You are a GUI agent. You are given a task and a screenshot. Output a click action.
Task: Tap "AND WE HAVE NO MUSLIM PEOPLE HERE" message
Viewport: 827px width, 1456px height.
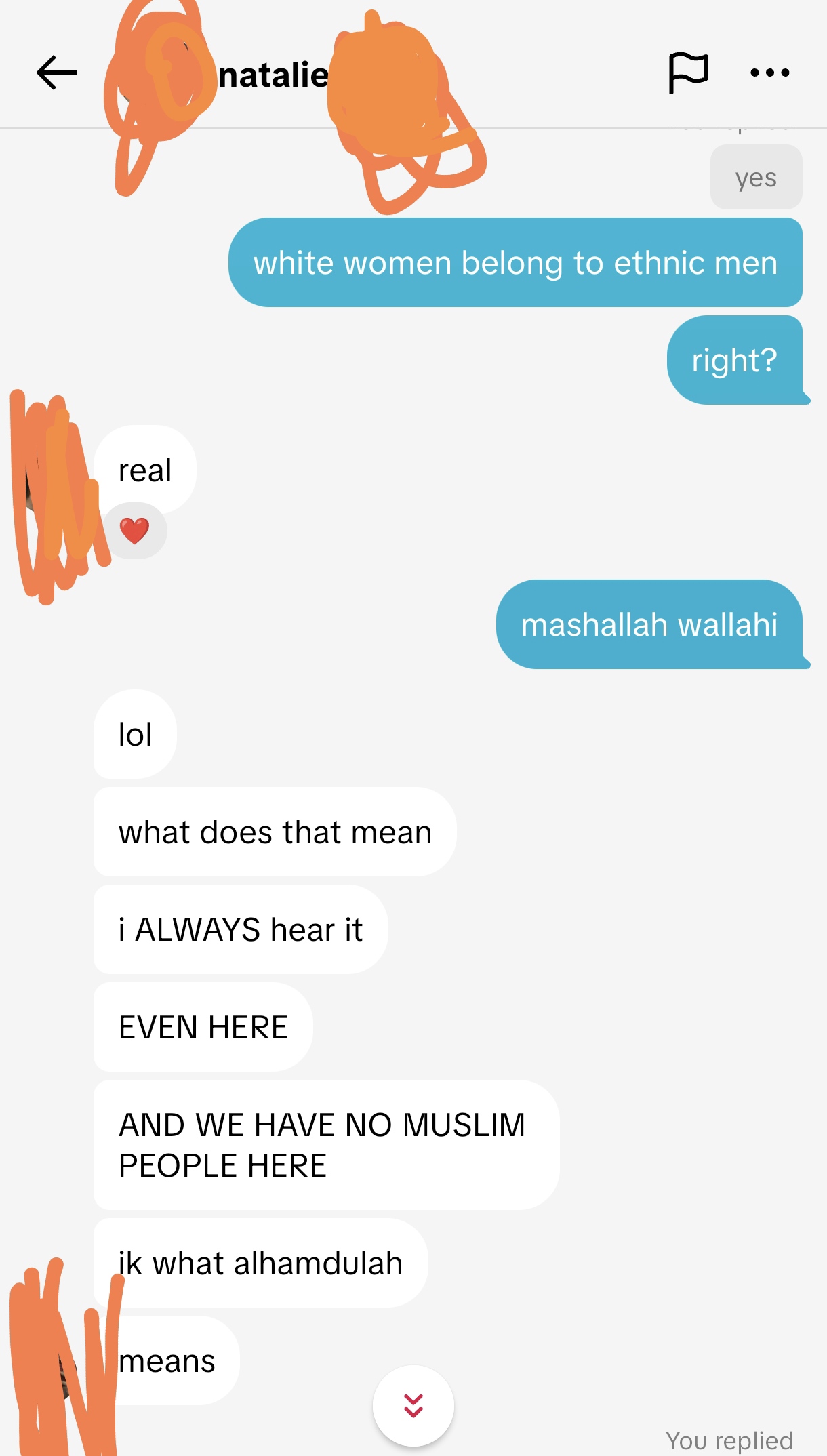coord(326,1145)
